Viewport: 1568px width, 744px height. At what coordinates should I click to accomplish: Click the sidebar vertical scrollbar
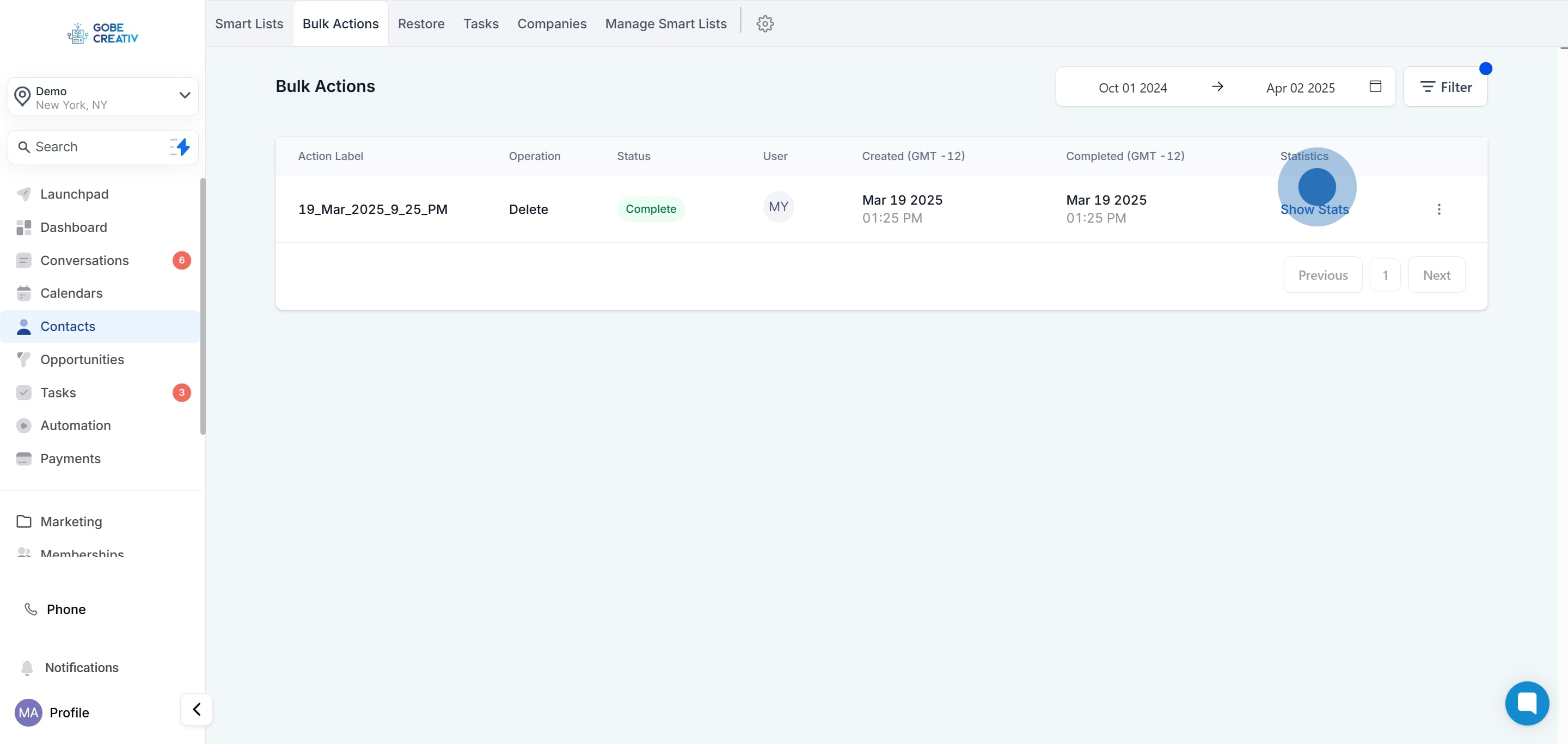203,306
